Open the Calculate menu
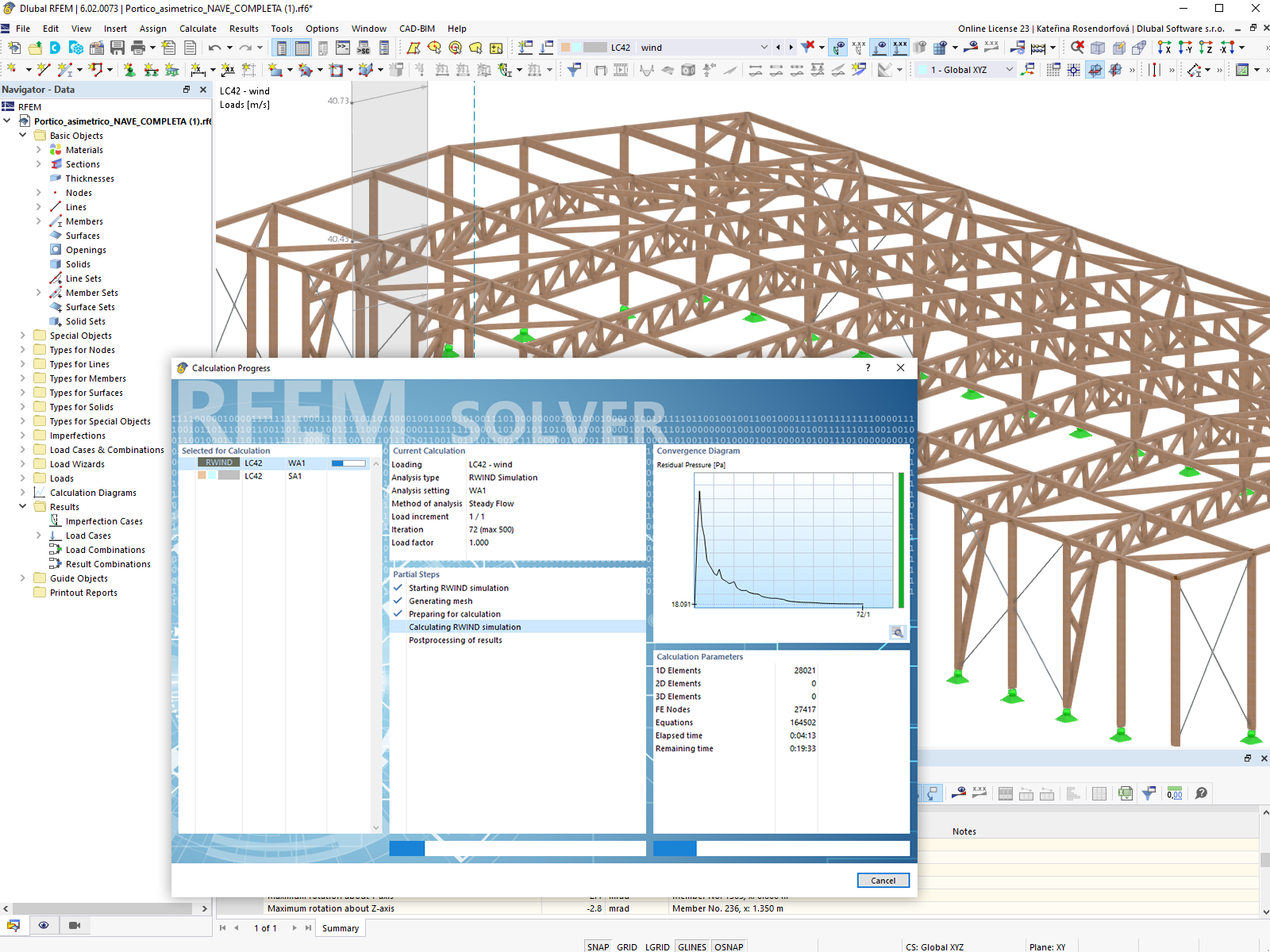The height and width of the screenshot is (952, 1270). [x=198, y=29]
